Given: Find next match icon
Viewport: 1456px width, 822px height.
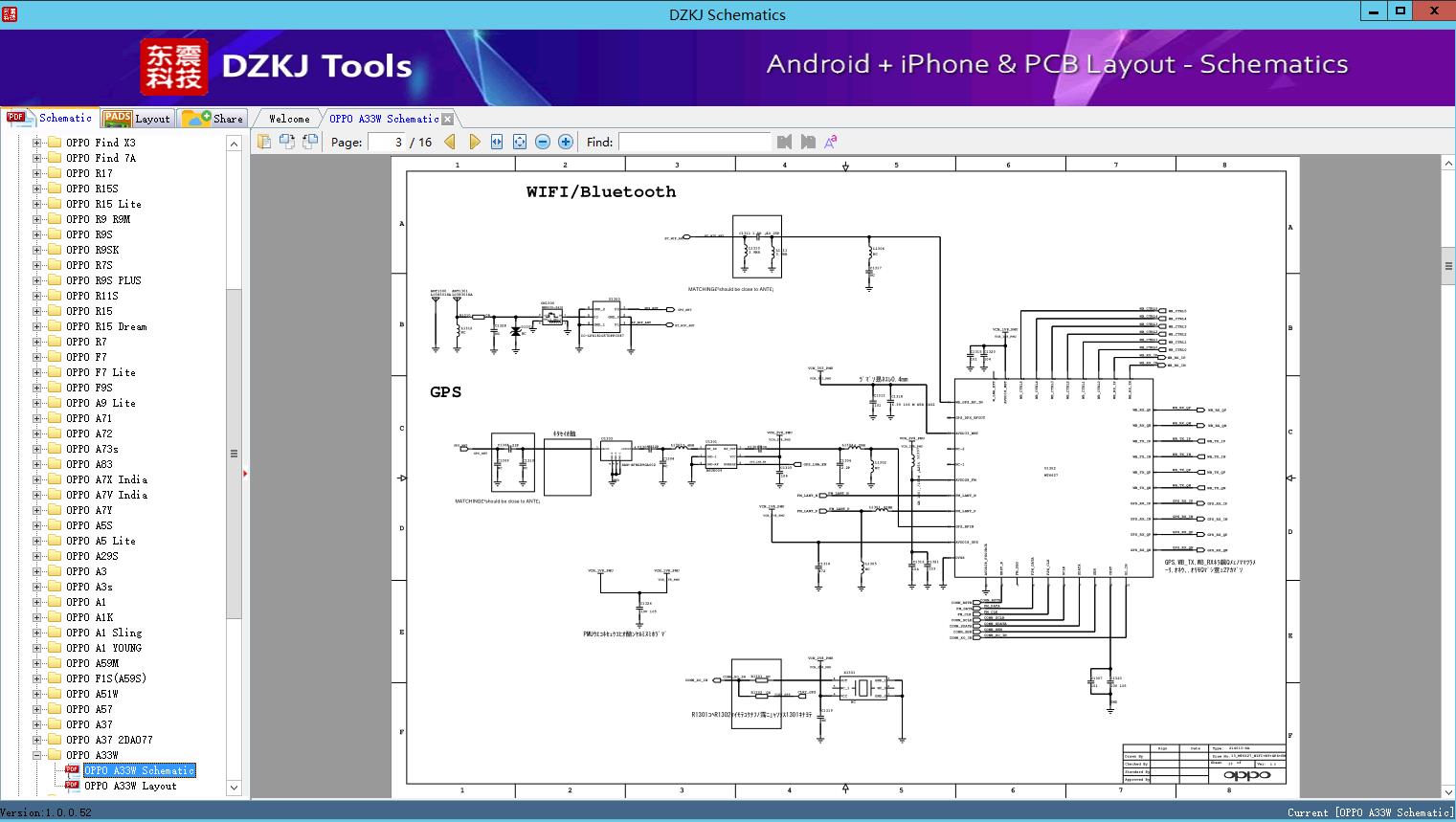Looking at the screenshot, I should 808,142.
